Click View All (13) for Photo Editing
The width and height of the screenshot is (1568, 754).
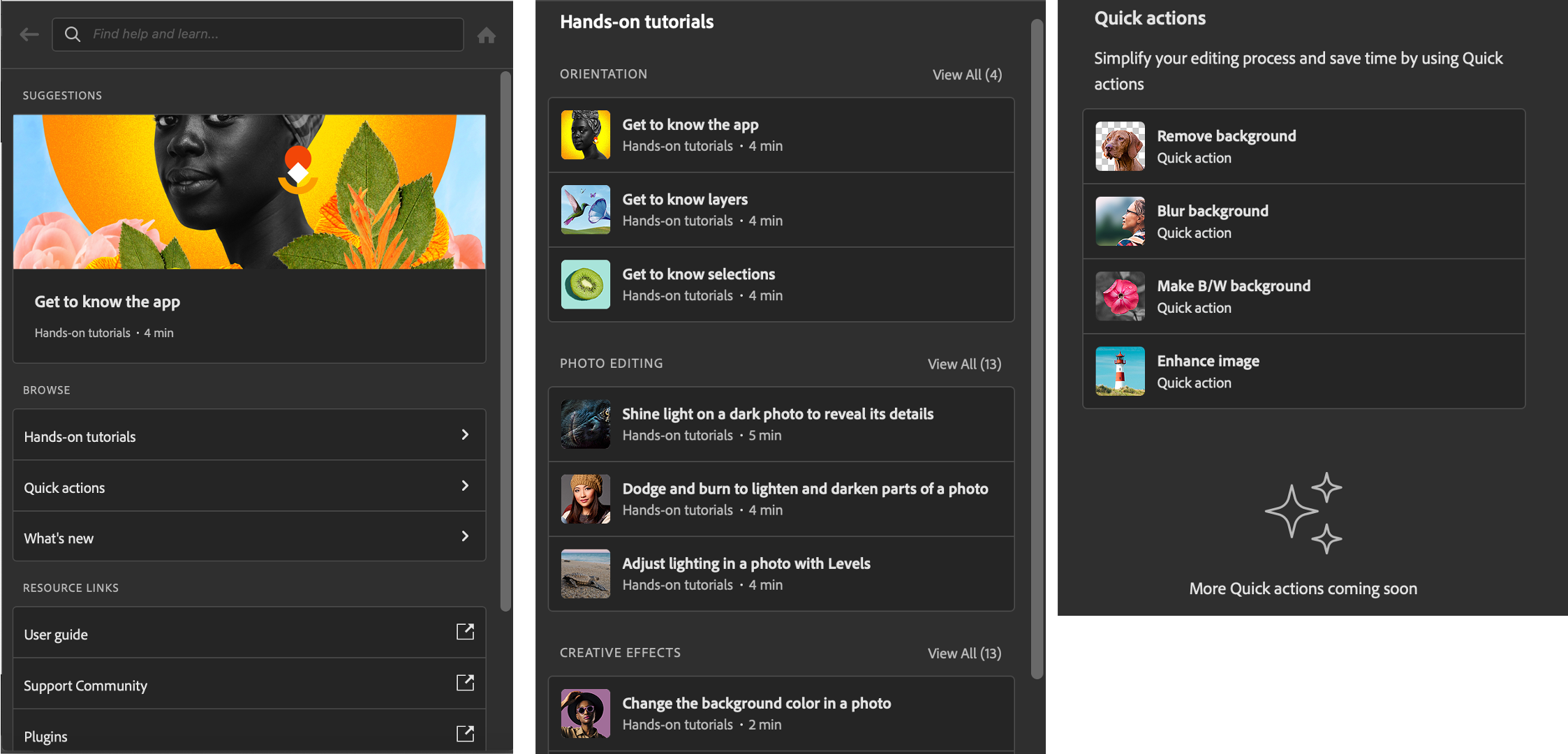[964, 364]
